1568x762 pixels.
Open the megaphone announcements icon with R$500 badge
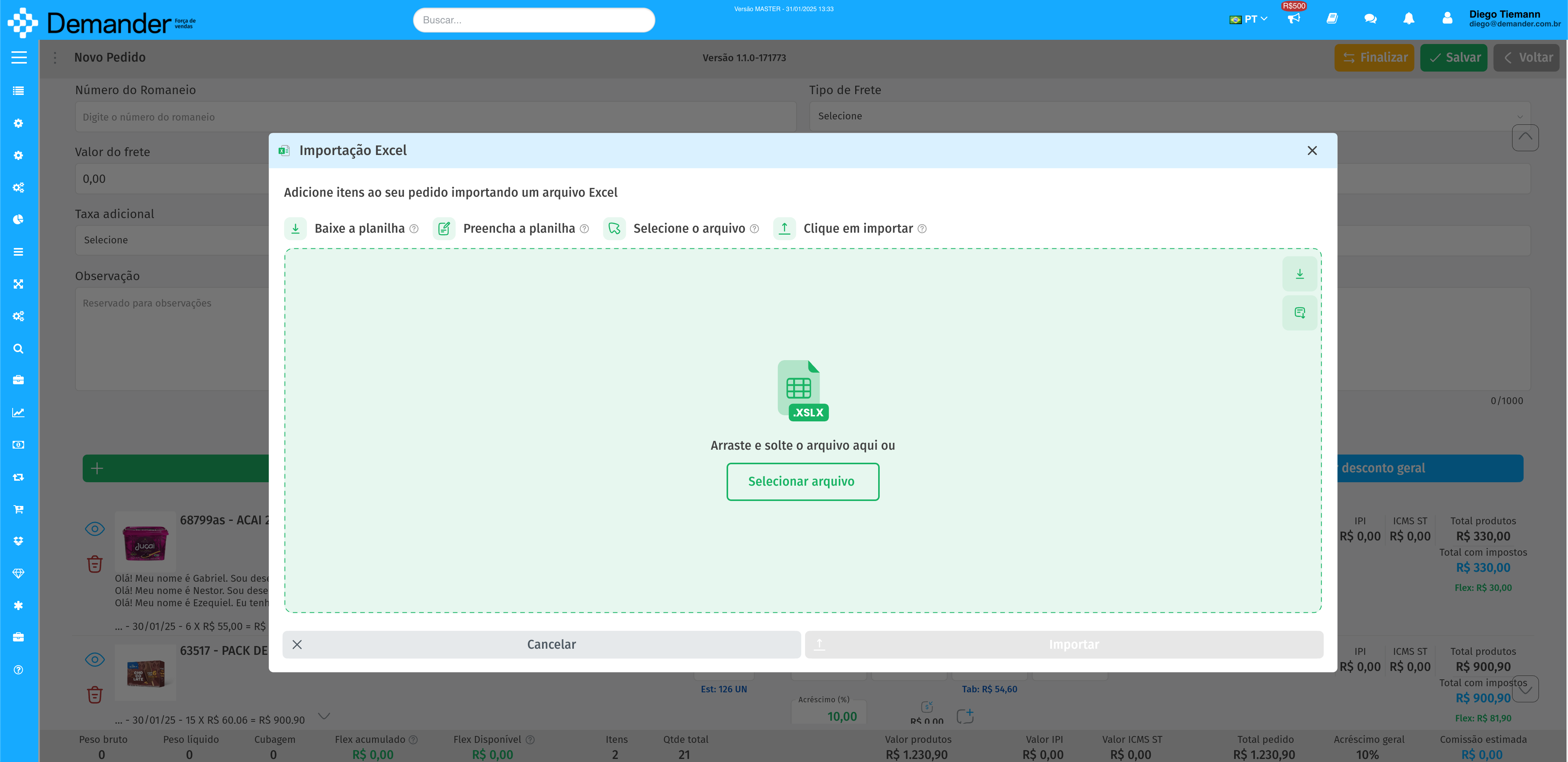point(1294,18)
